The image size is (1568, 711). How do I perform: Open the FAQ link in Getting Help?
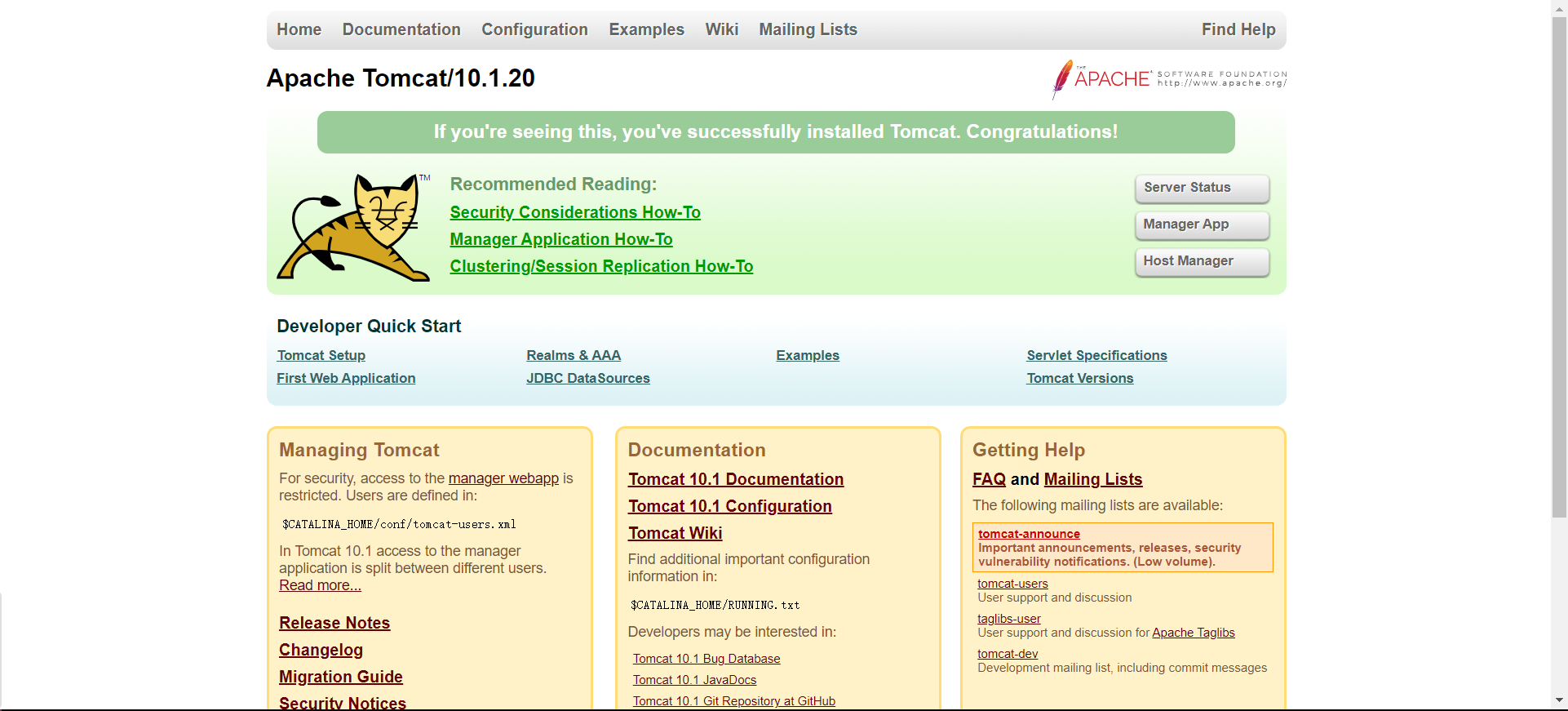(x=989, y=479)
